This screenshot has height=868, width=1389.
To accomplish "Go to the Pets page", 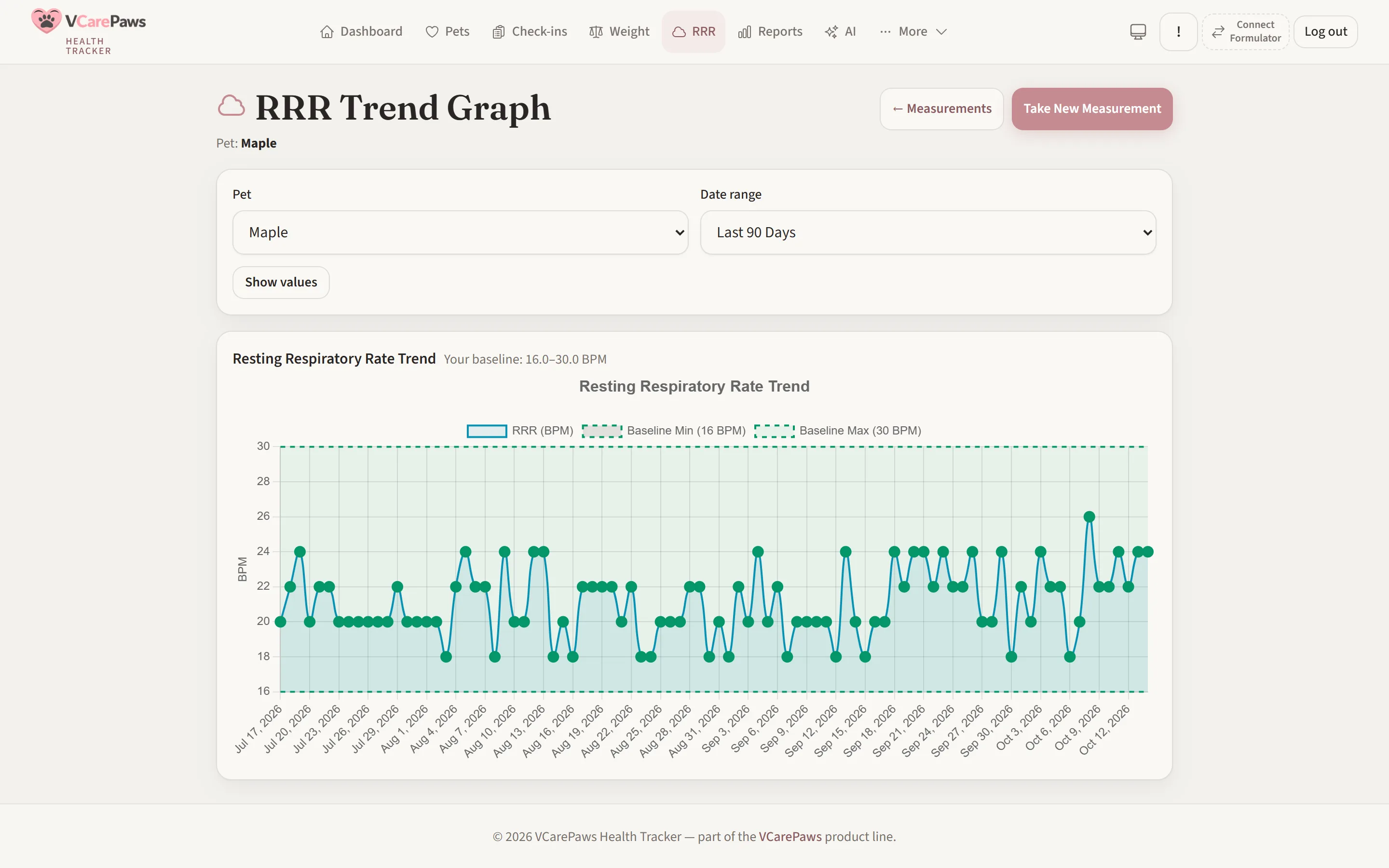I will coord(447,31).
